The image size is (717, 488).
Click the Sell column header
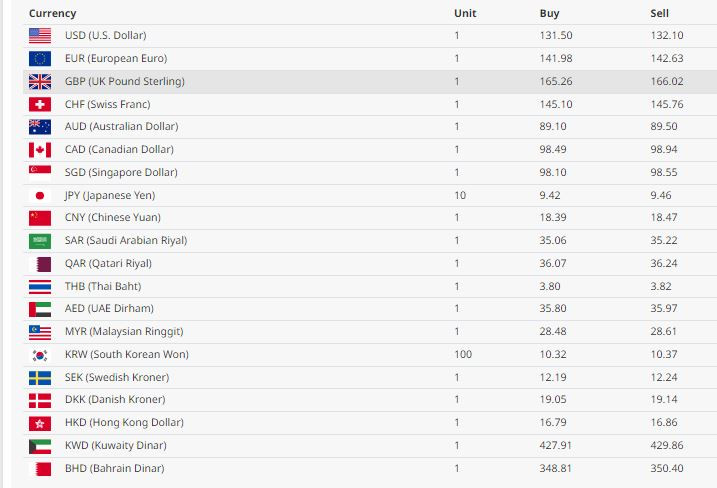tap(659, 13)
